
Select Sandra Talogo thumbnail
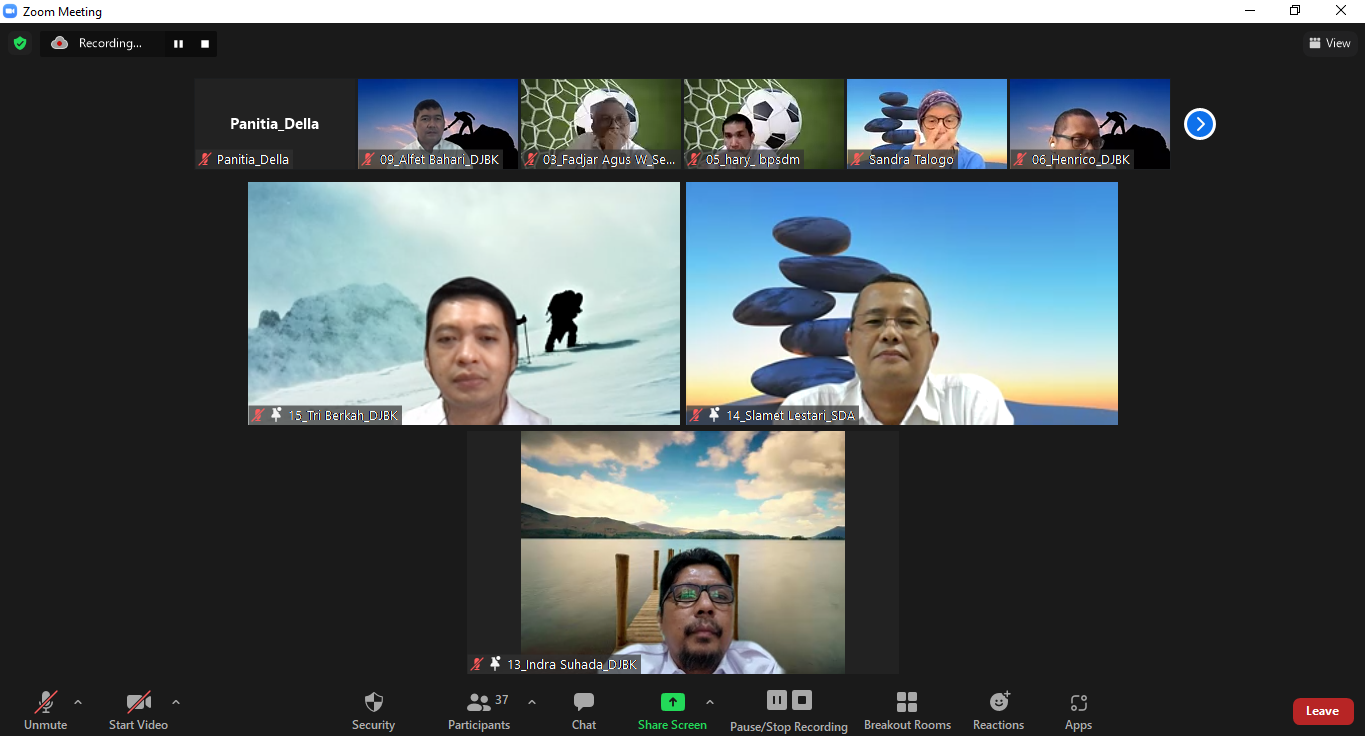coord(927,124)
